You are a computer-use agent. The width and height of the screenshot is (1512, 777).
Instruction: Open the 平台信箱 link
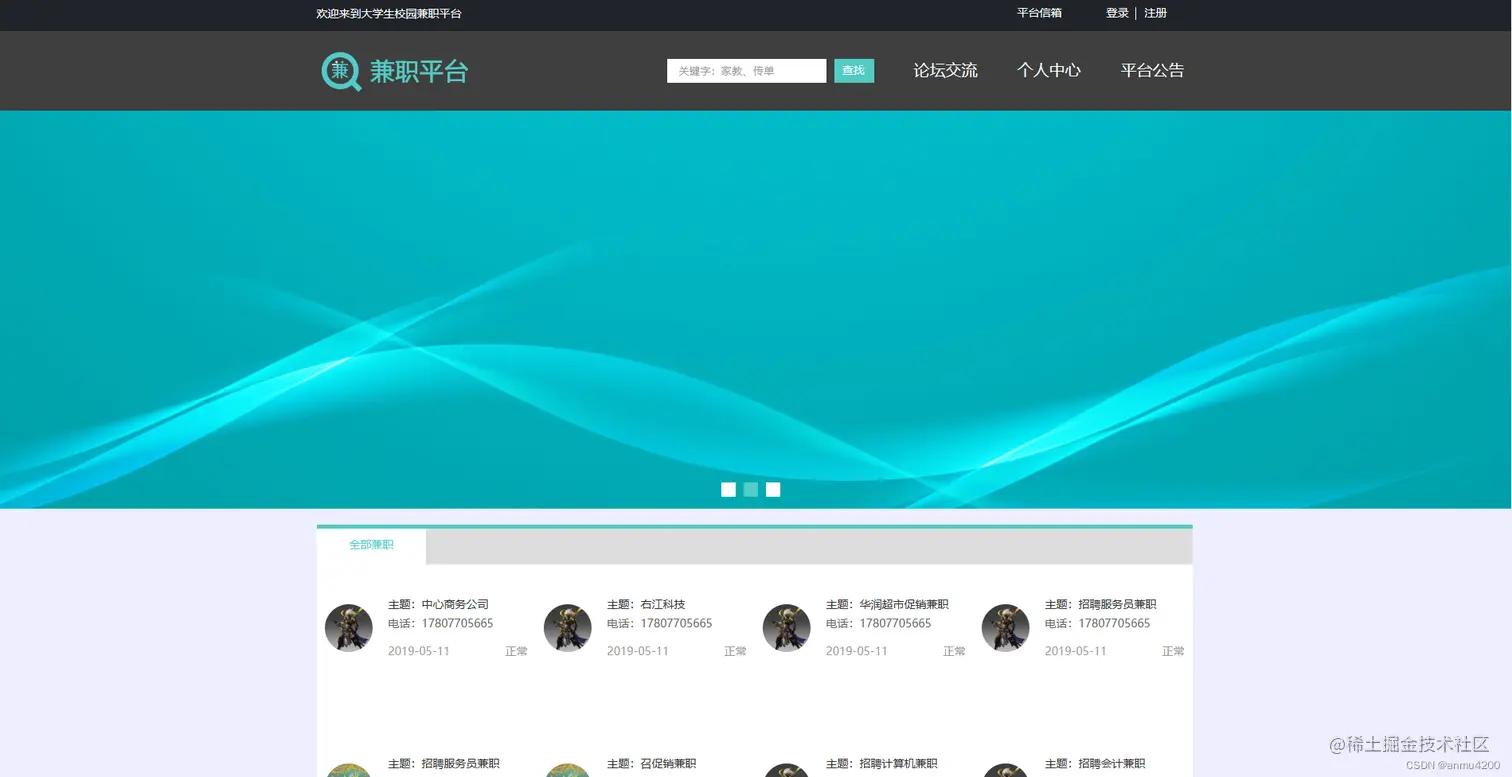pyautogui.click(x=1040, y=13)
